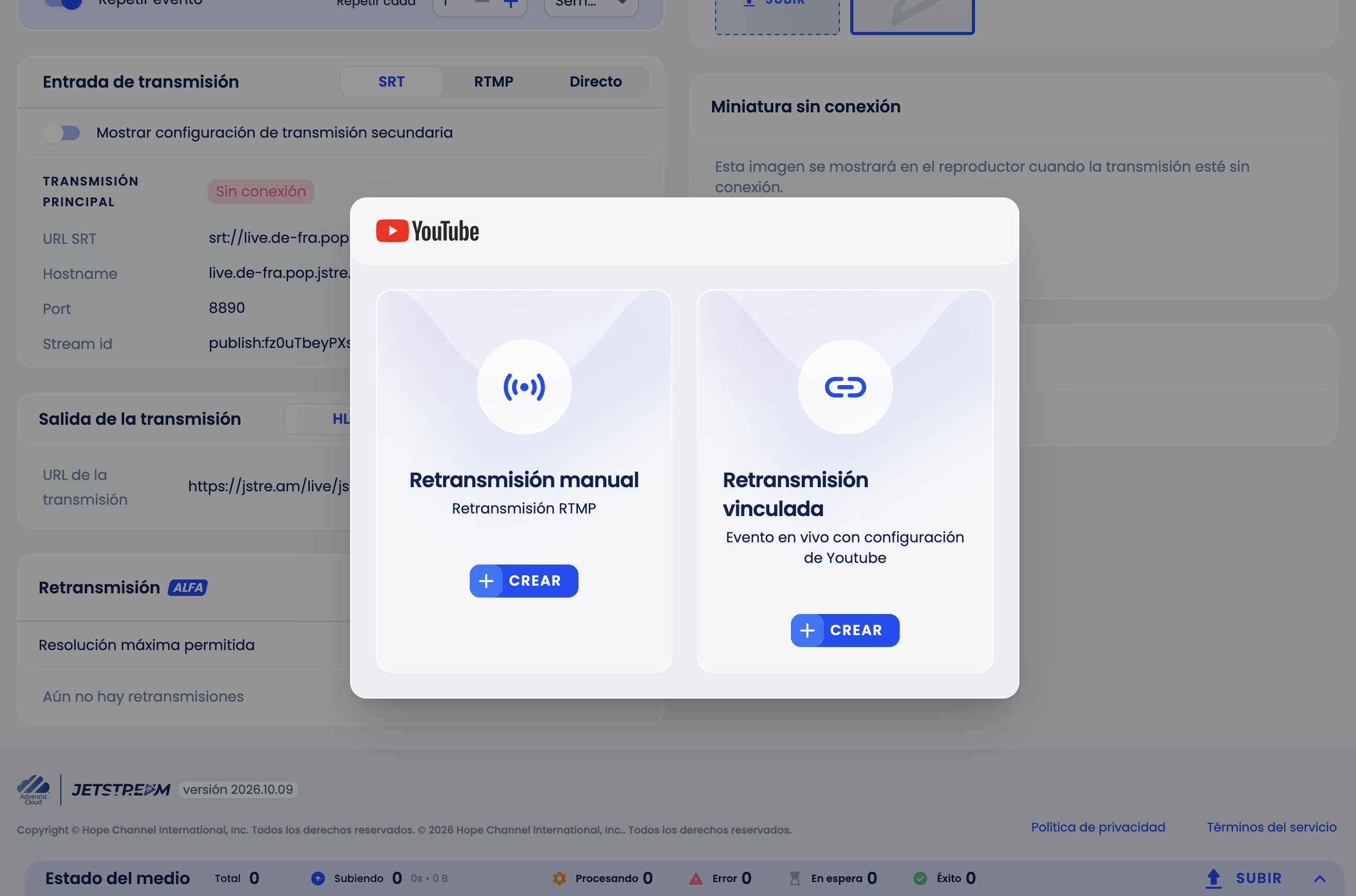Click the broadcast signal icon for manual restream
Image resolution: width=1356 pixels, height=896 pixels.
[x=524, y=388]
